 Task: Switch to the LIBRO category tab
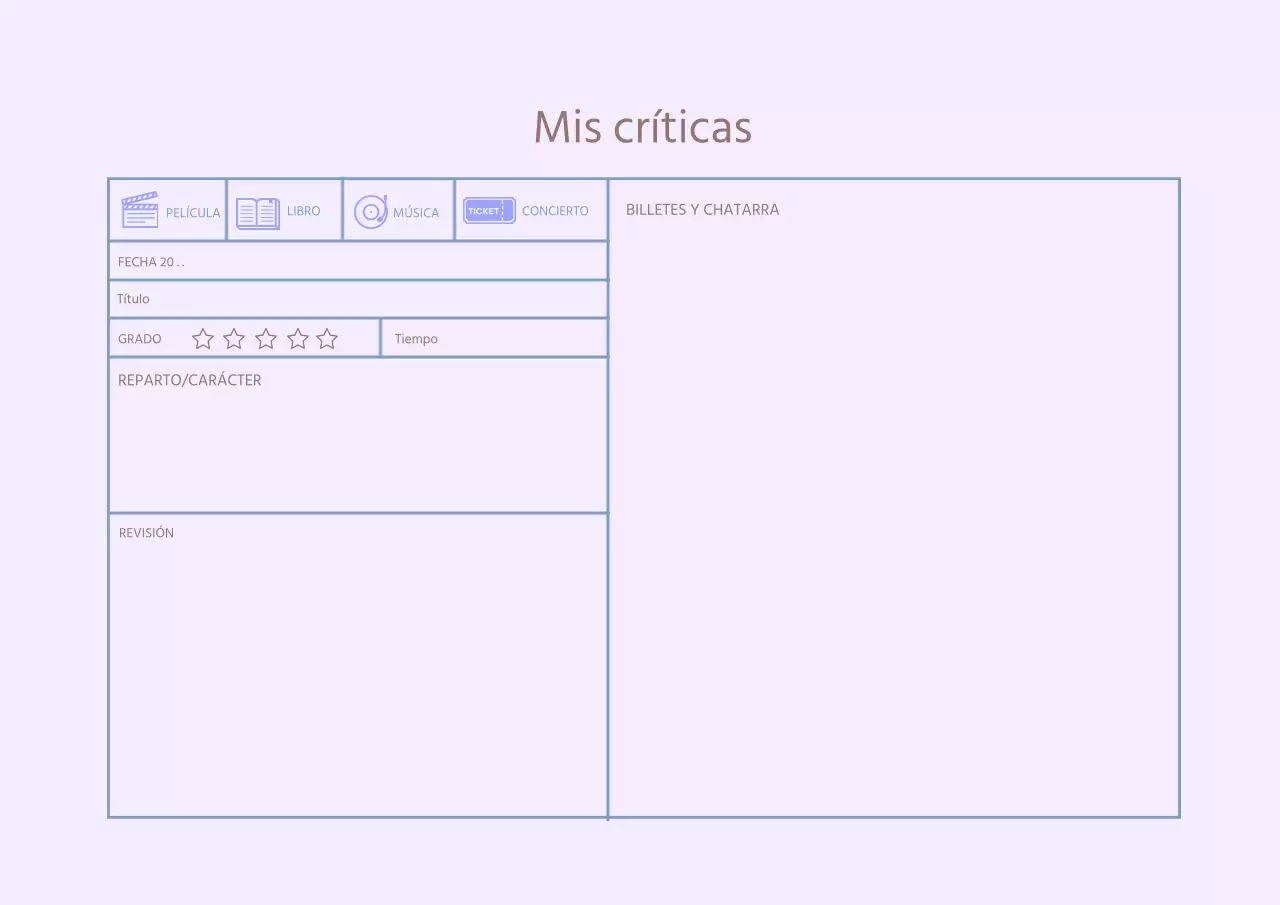[284, 210]
